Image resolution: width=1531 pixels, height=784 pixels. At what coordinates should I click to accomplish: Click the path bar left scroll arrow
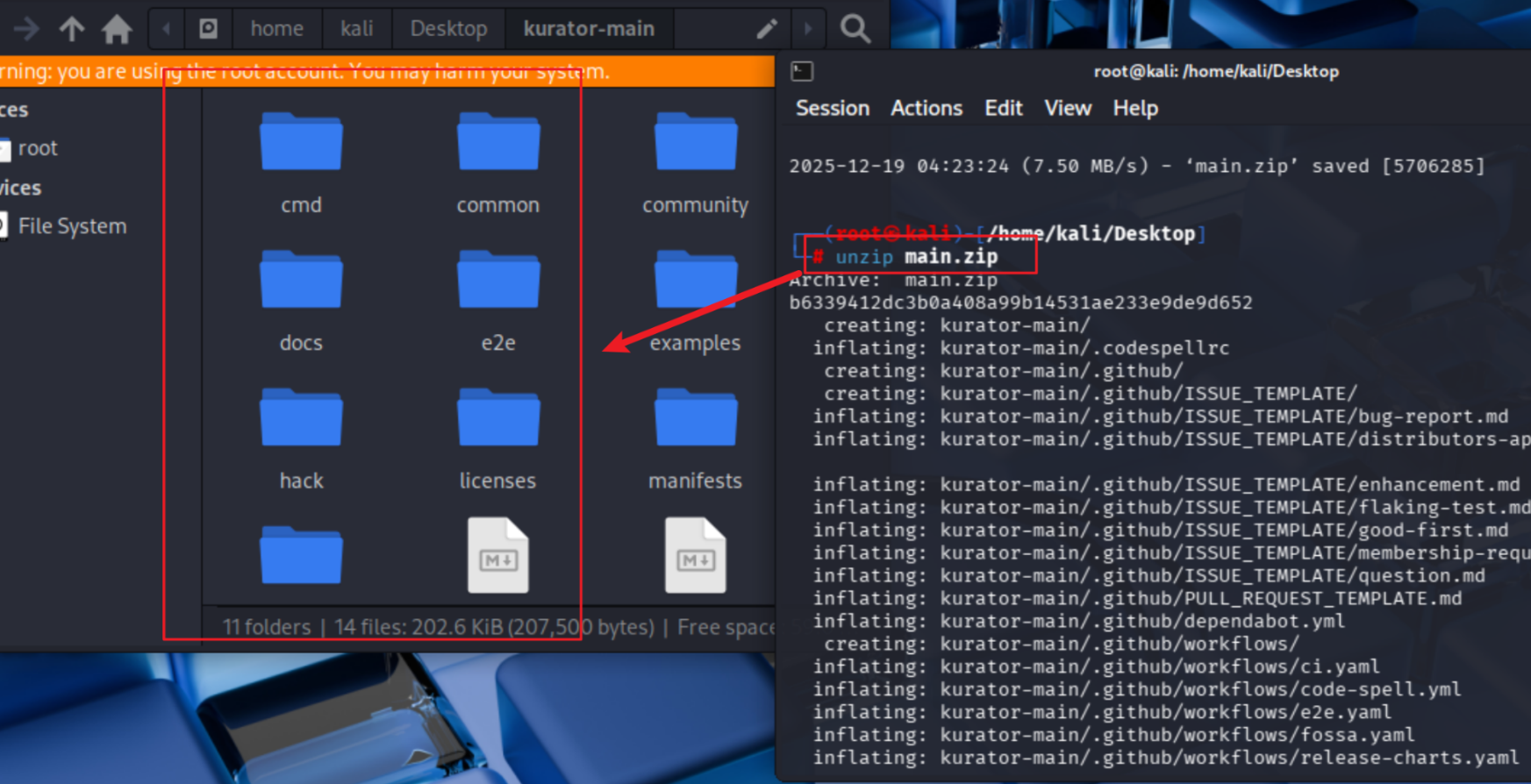166,29
